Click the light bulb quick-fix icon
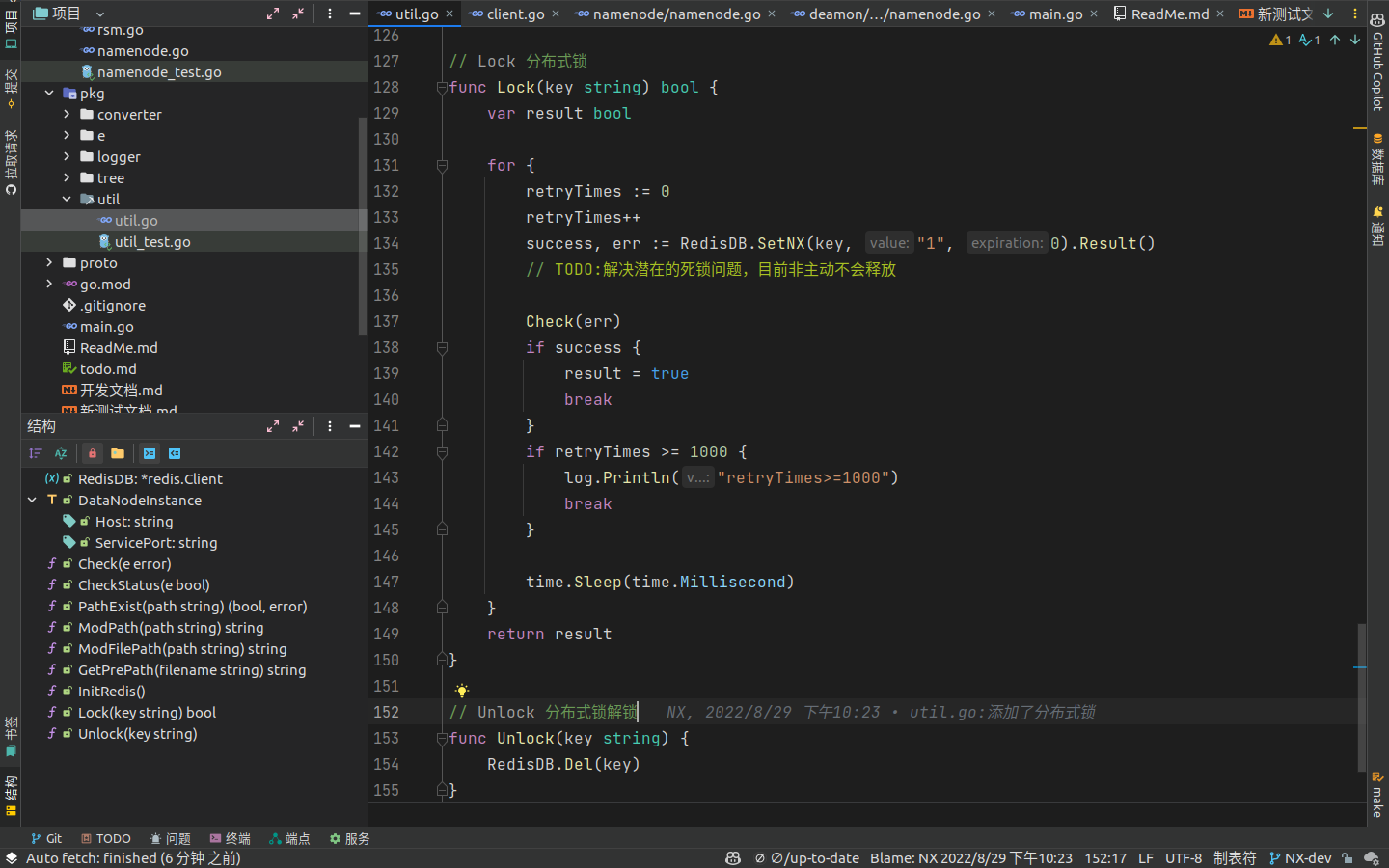Screen dimensions: 1389x868 coord(462,691)
